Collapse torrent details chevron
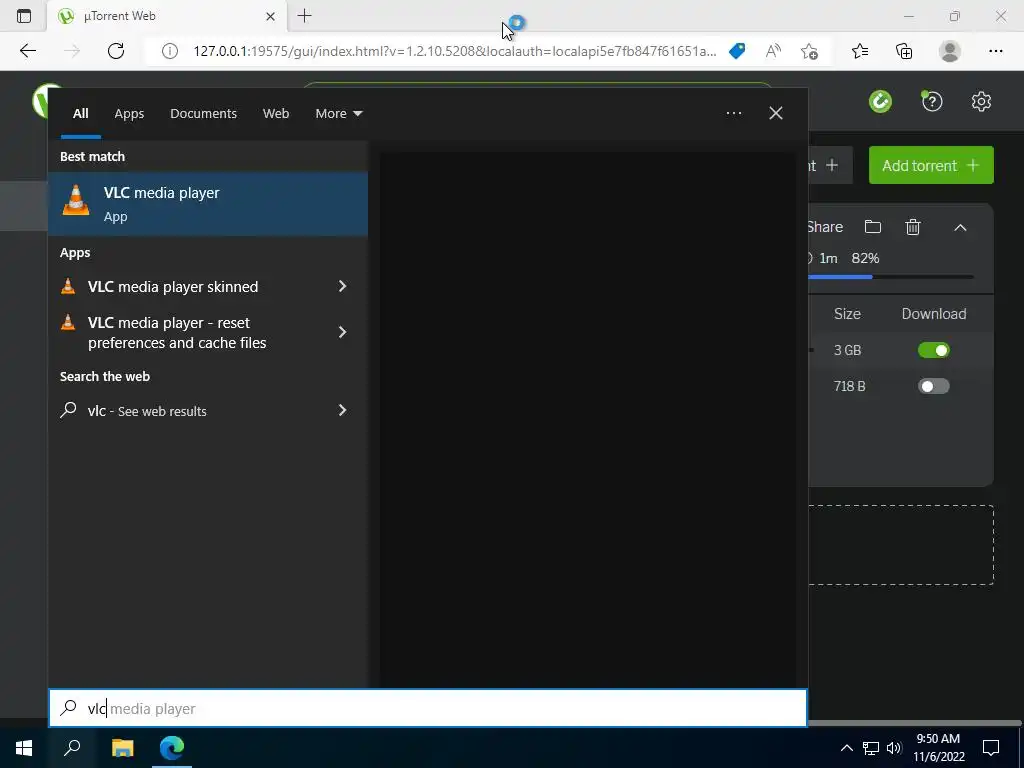Image resolution: width=1024 pixels, height=768 pixels. point(960,227)
